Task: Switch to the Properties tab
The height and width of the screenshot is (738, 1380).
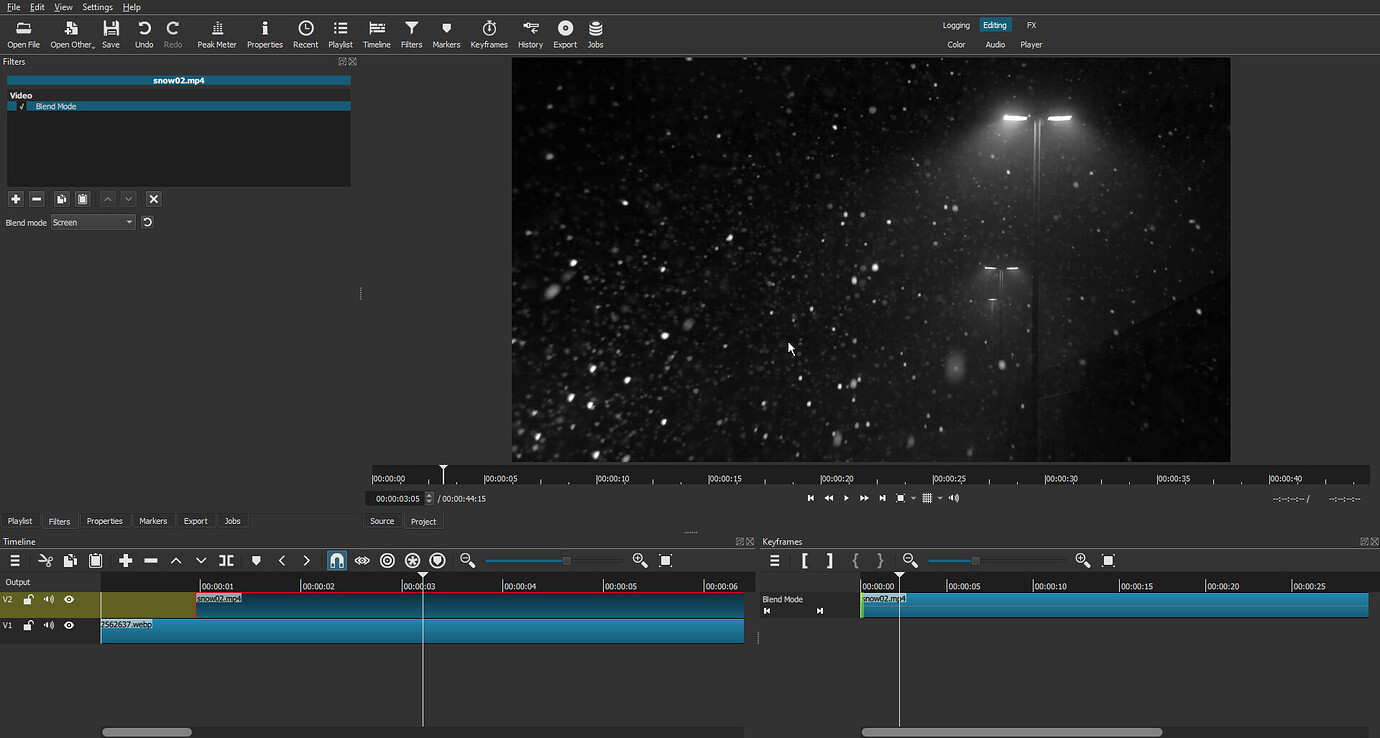Action: pos(104,520)
